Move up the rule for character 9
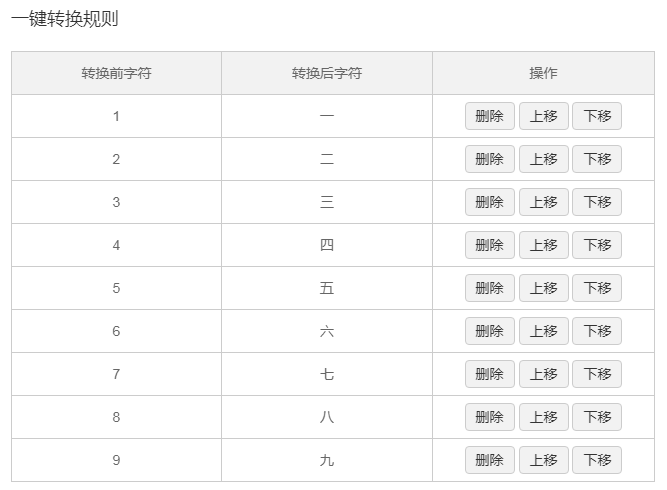 point(544,460)
